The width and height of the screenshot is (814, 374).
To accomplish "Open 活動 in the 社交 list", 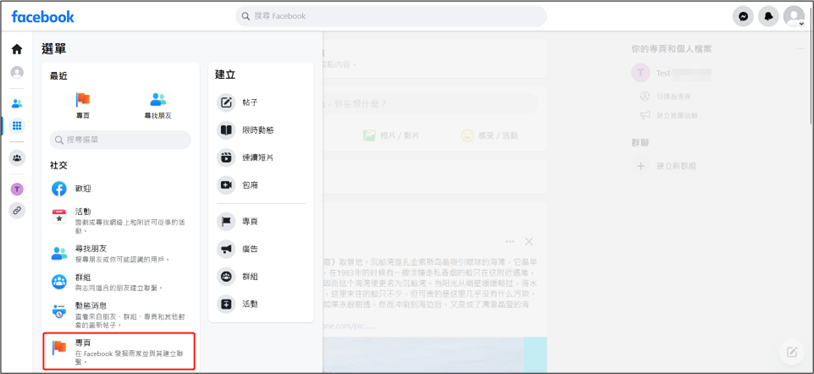I will click(120, 220).
